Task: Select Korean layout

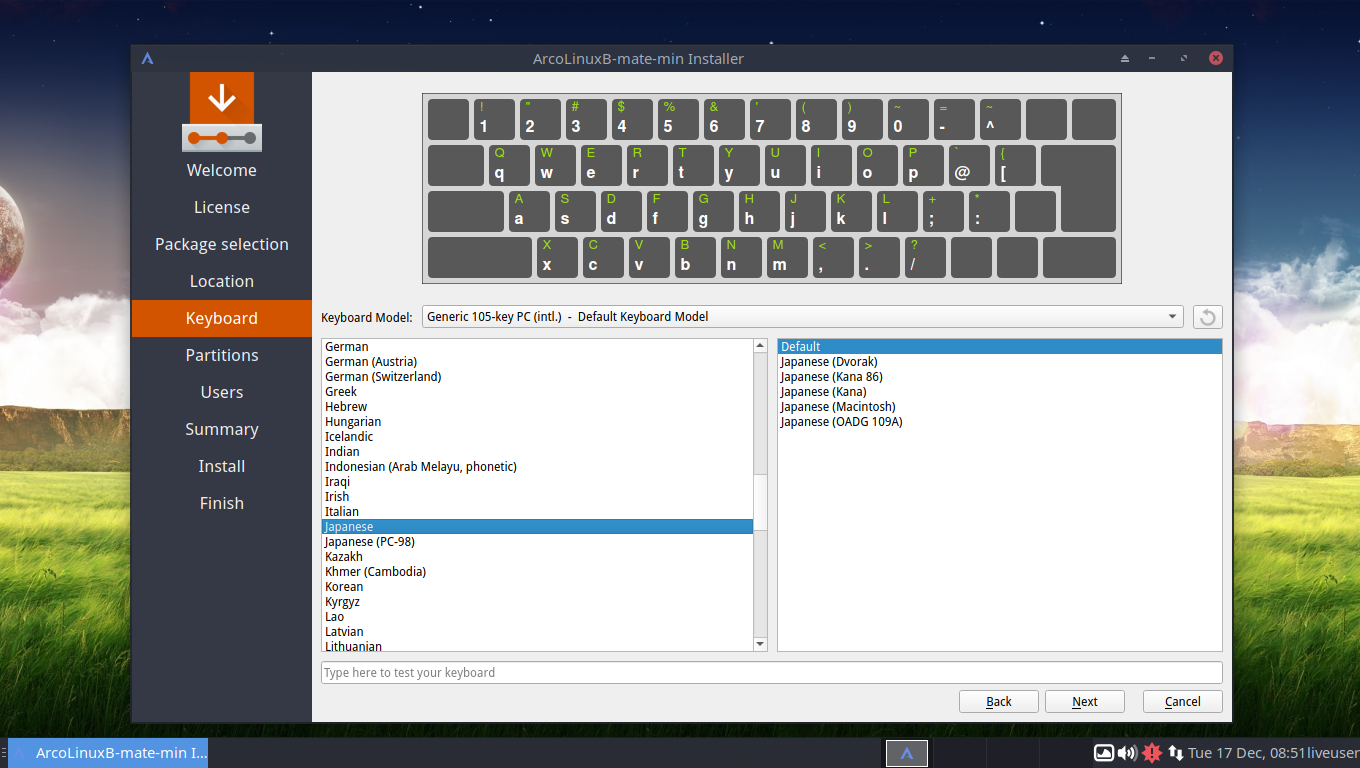Action: pyautogui.click(x=537, y=587)
